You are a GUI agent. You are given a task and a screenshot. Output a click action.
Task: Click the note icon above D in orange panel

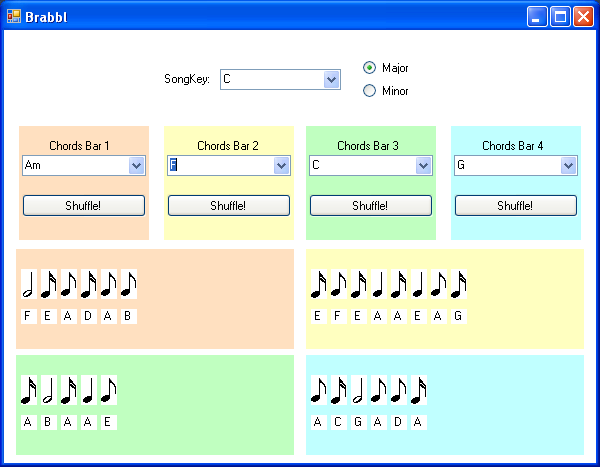tap(88, 284)
